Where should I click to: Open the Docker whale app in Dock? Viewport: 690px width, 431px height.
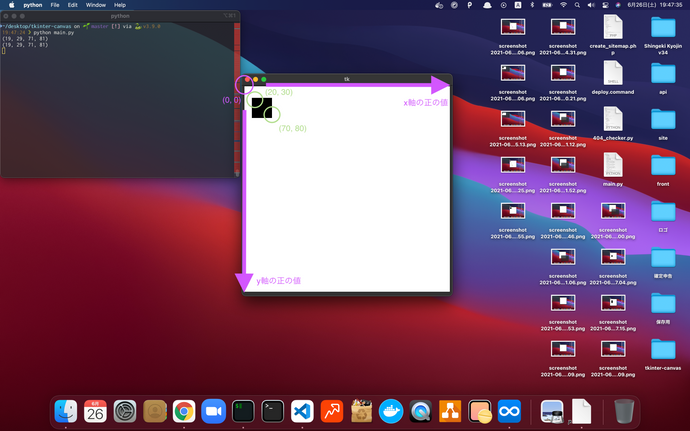click(x=391, y=411)
